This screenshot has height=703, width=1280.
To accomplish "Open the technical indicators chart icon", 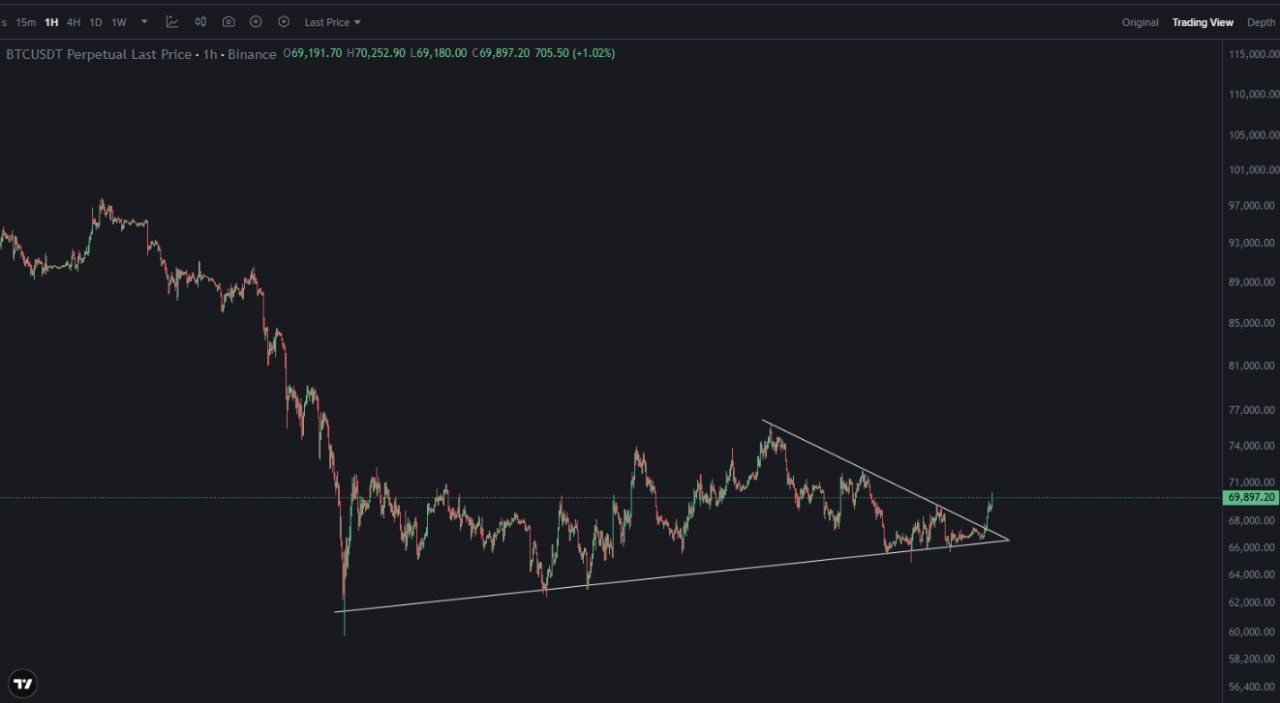I will [x=172, y=22].
